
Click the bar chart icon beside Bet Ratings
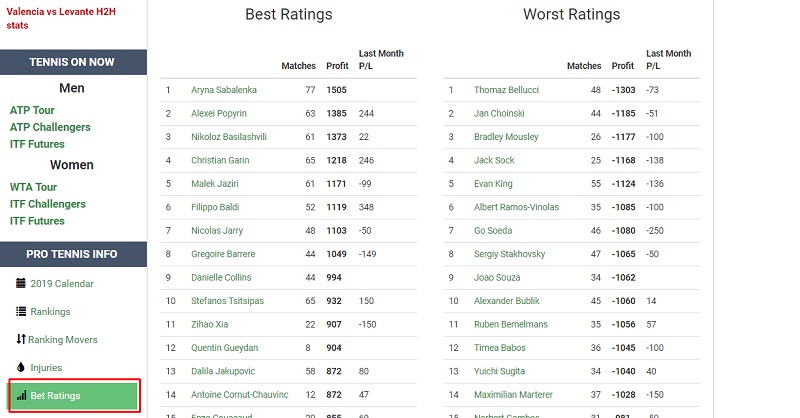(x=21, y=396)
